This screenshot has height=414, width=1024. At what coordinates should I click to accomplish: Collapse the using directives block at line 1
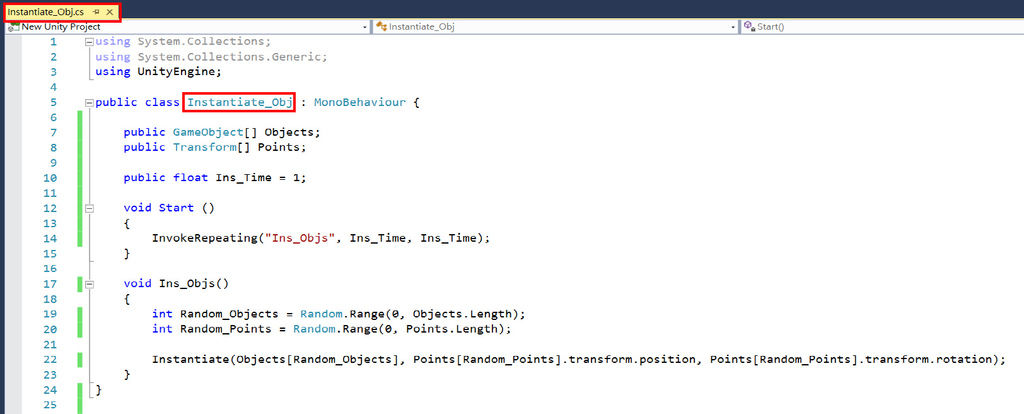(89, 42)
